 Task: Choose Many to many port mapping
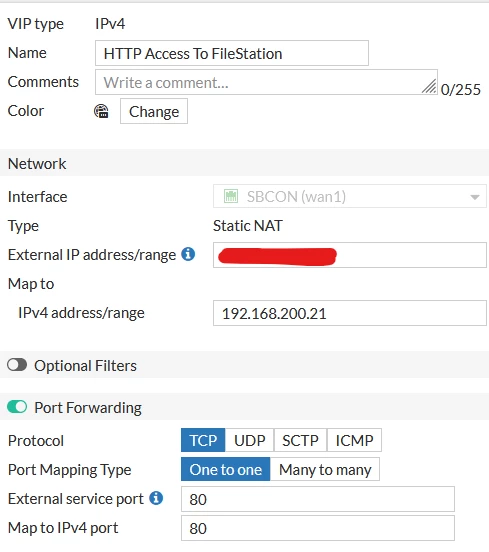coord(325,469)
